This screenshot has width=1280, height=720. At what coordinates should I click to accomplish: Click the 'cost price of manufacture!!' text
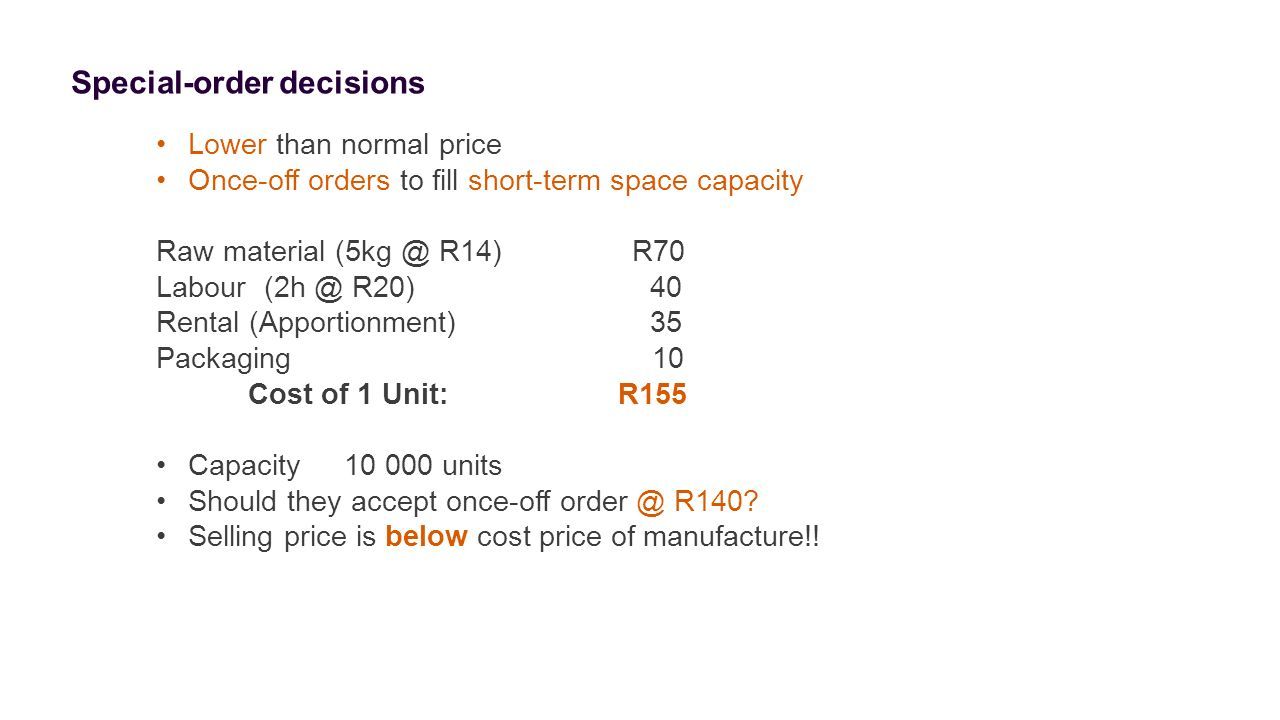point(648,538)
